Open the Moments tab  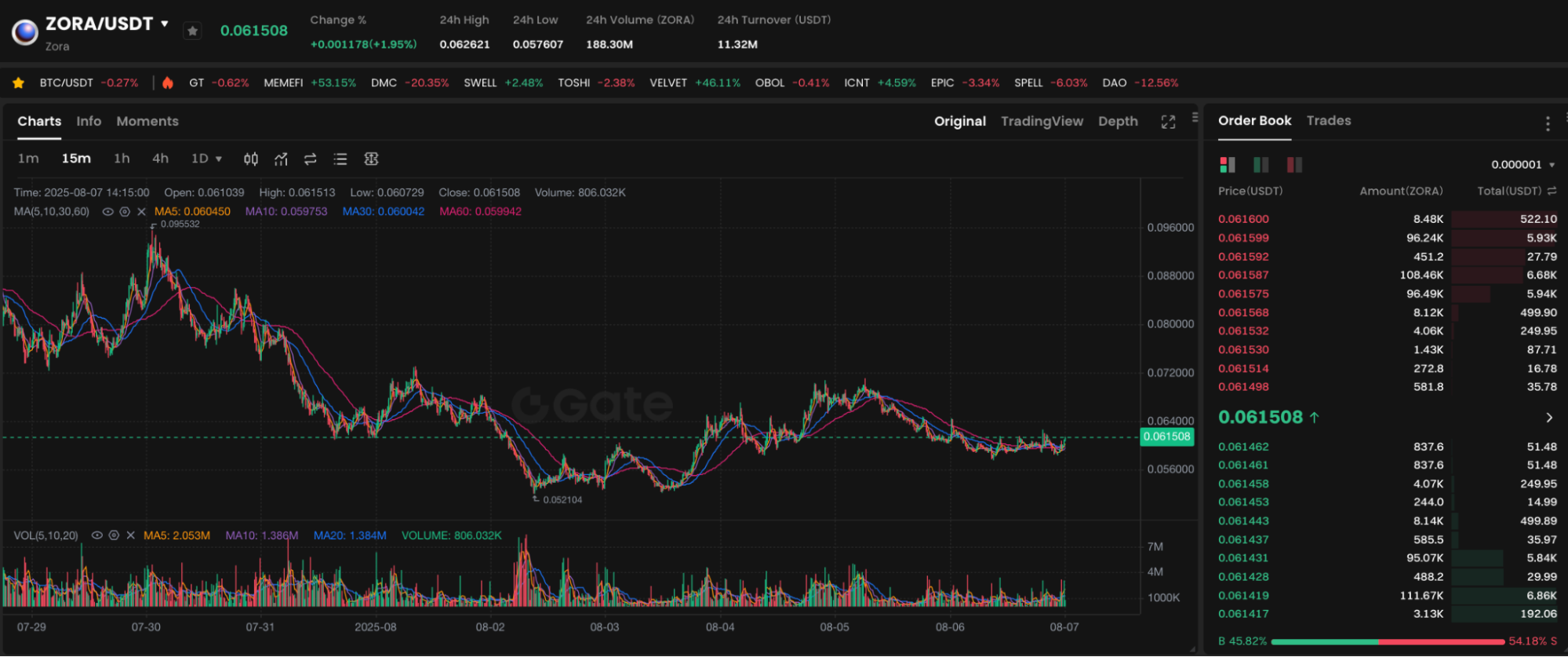[147, 122]
